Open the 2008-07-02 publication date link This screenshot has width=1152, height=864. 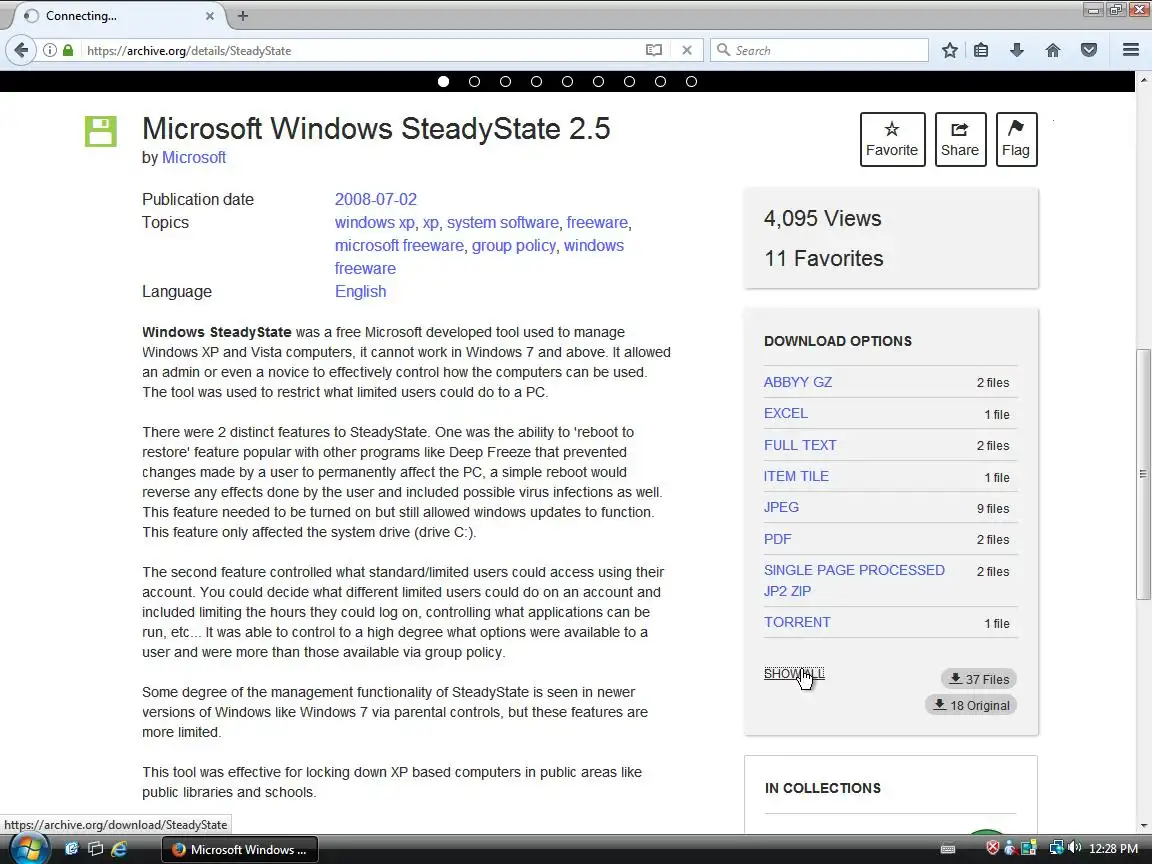pos(375,199)
